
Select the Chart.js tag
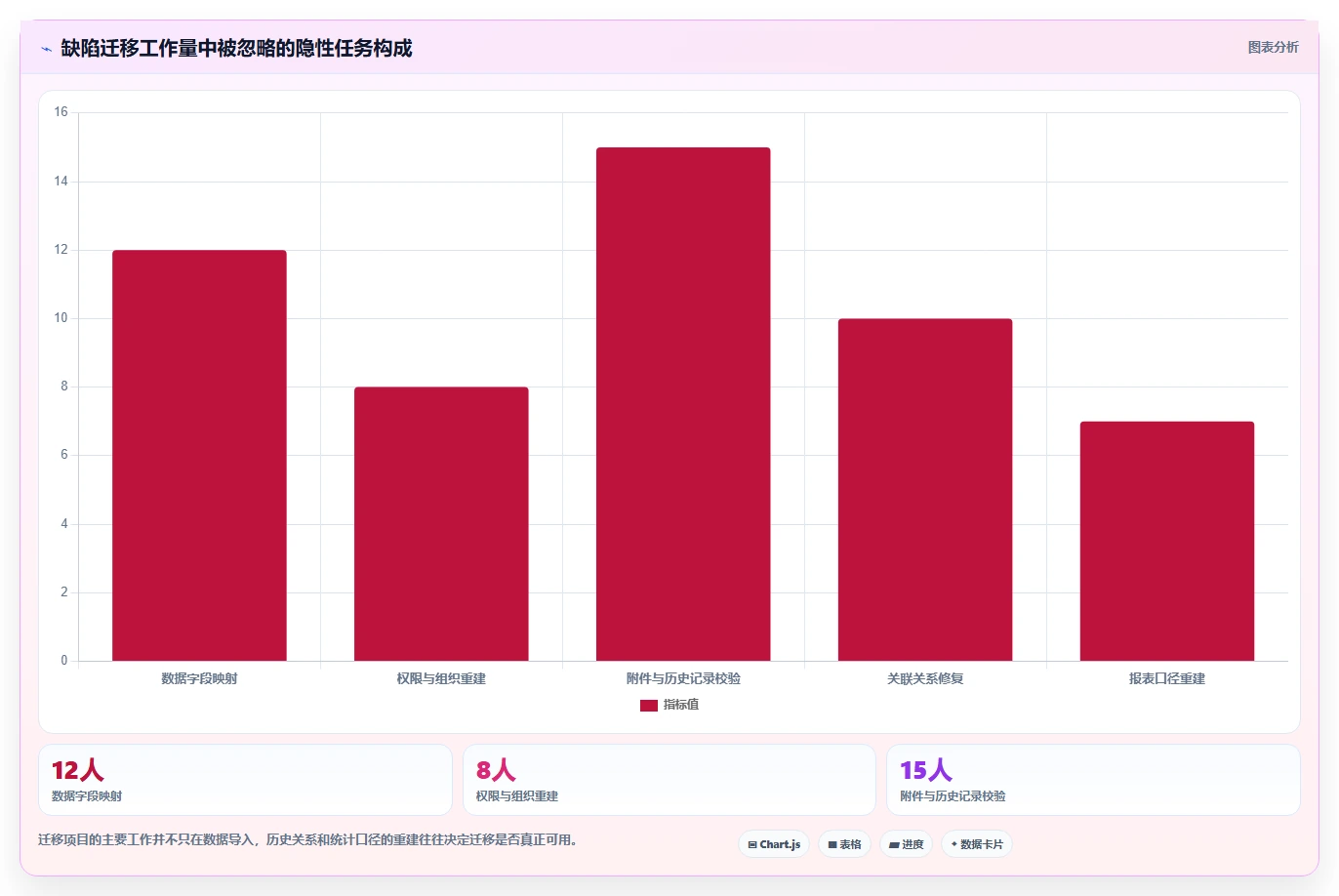[x=774, y=844]
